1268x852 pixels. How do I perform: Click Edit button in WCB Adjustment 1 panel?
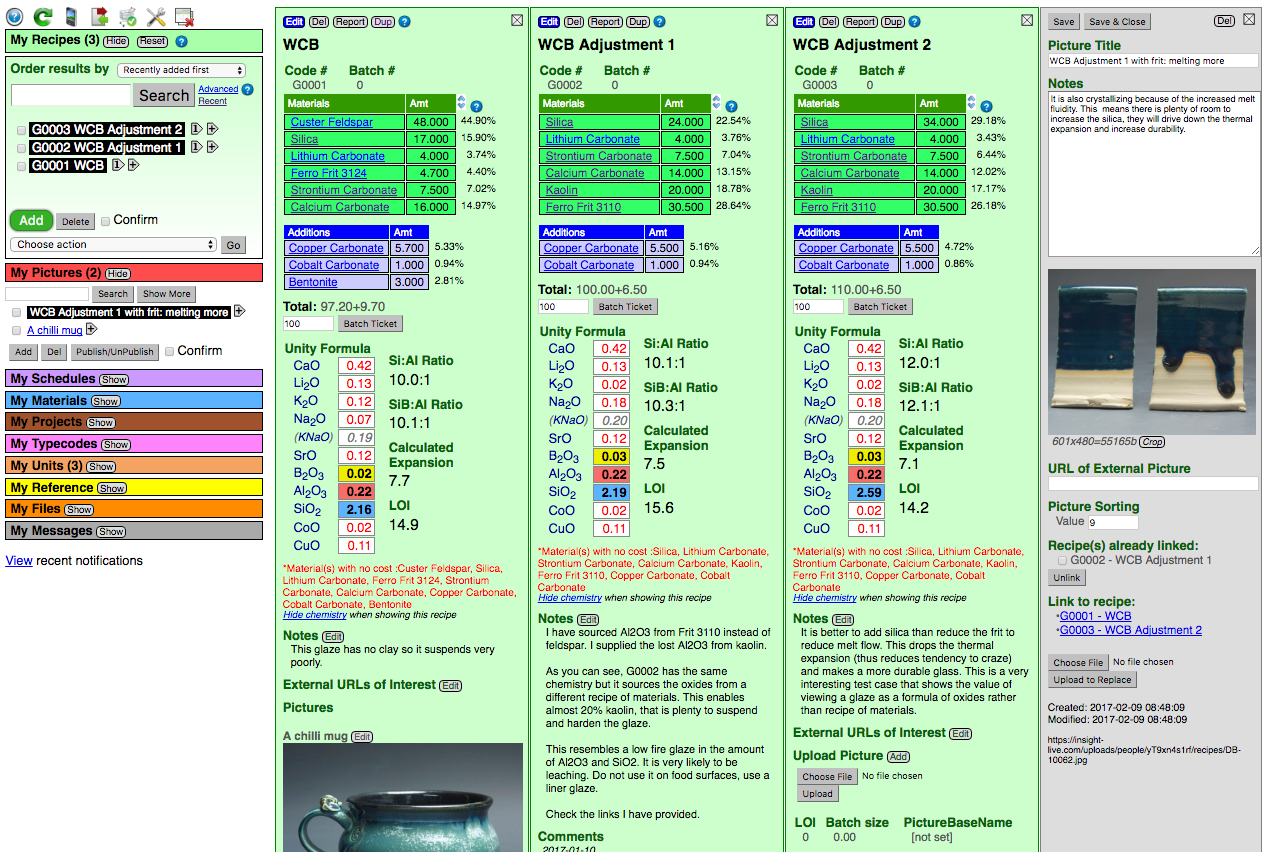point(549,22)
